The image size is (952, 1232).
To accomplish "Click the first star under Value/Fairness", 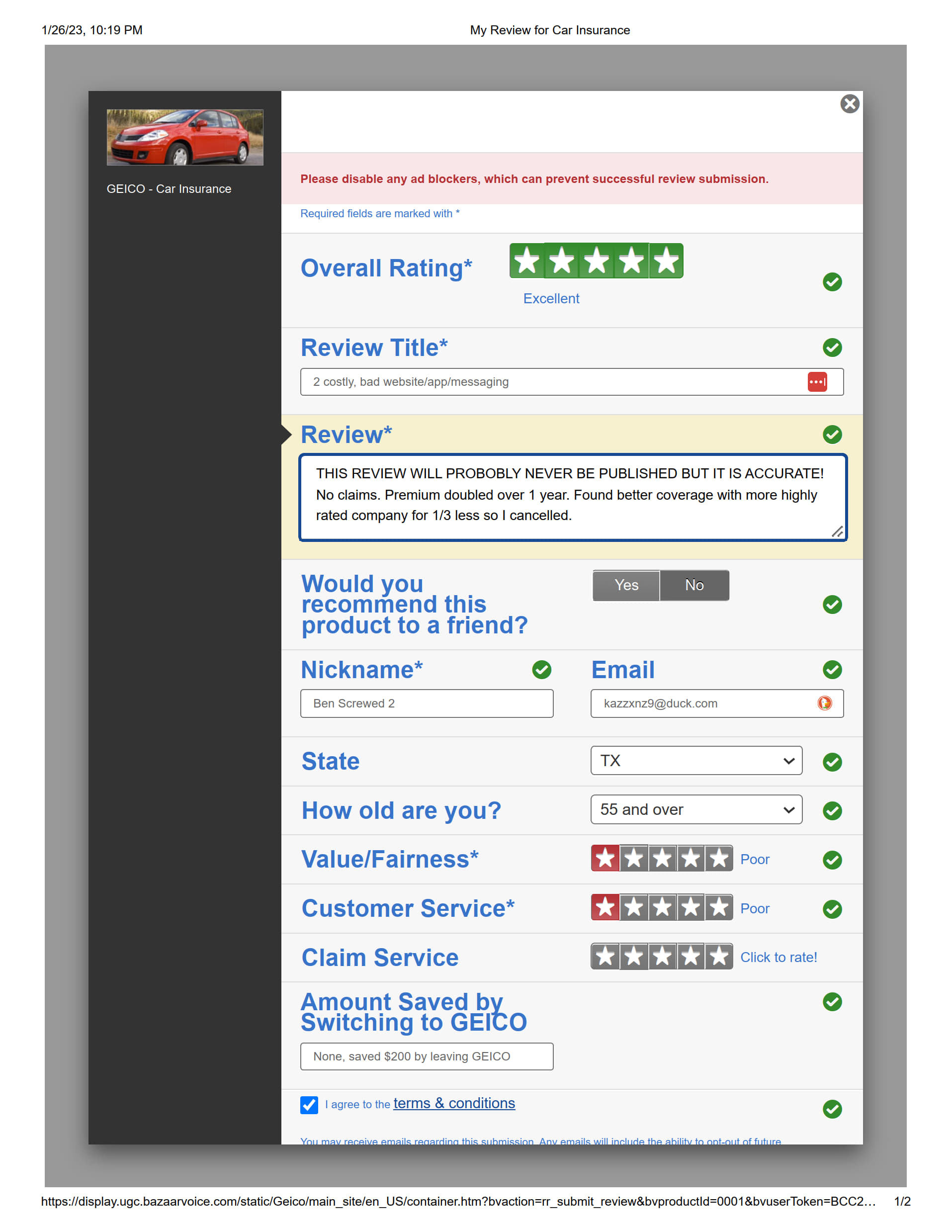I will [606, 859].
